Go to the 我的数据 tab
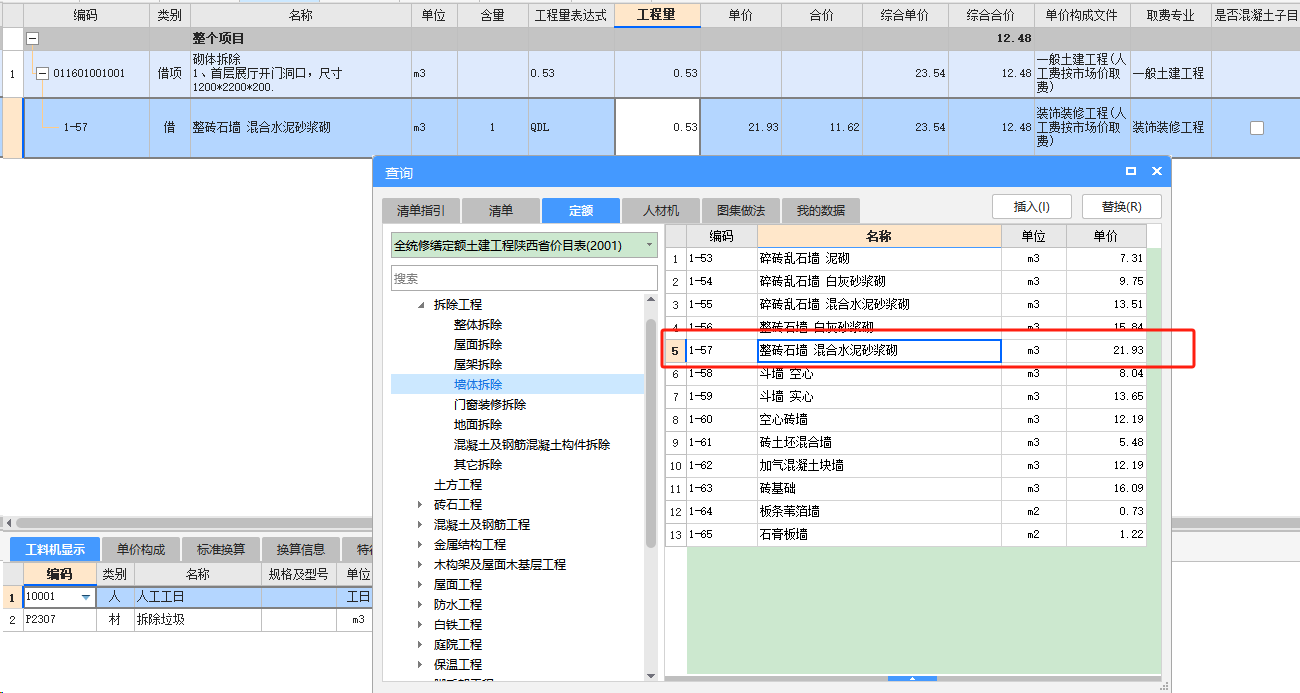Viewport: 1300px width, 693px height. point(820,210)
